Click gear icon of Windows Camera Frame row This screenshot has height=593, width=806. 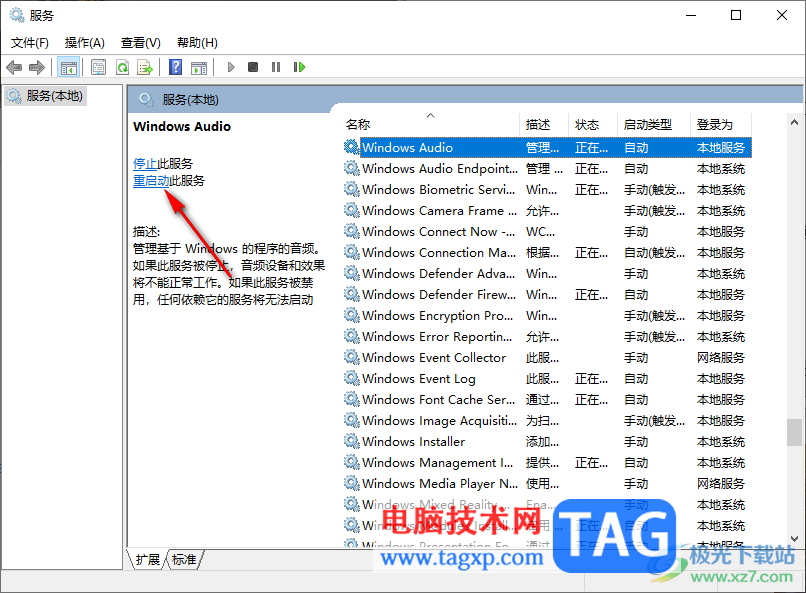pyautogui.click(x=352, y=210)
